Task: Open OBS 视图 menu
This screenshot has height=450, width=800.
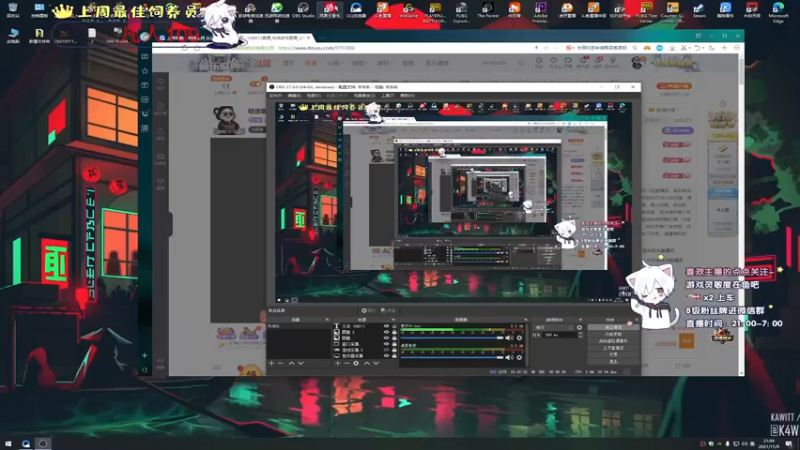Action: (313, 95)
